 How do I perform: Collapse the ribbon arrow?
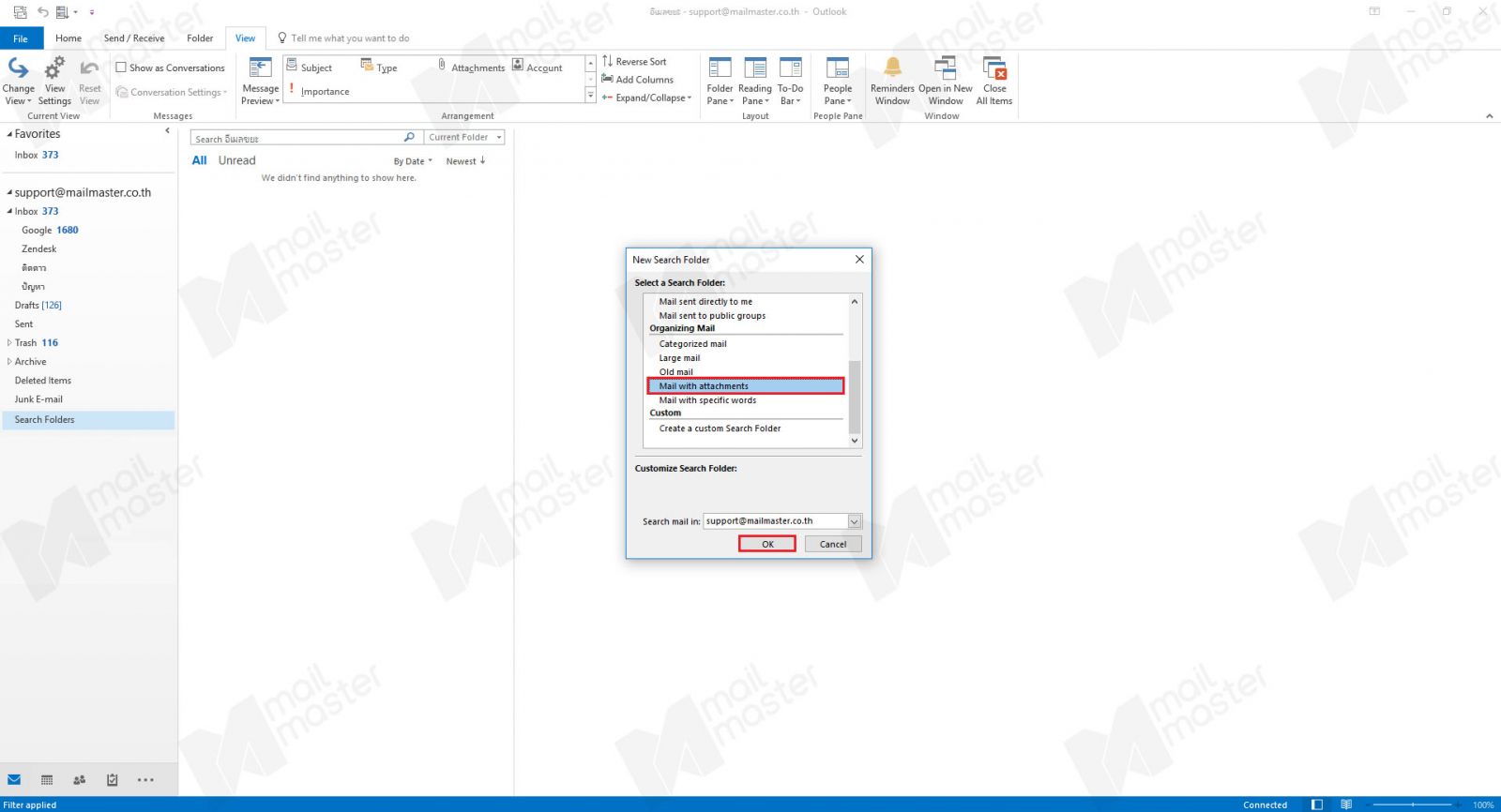pyautogui.click(x=1489, y=116)
